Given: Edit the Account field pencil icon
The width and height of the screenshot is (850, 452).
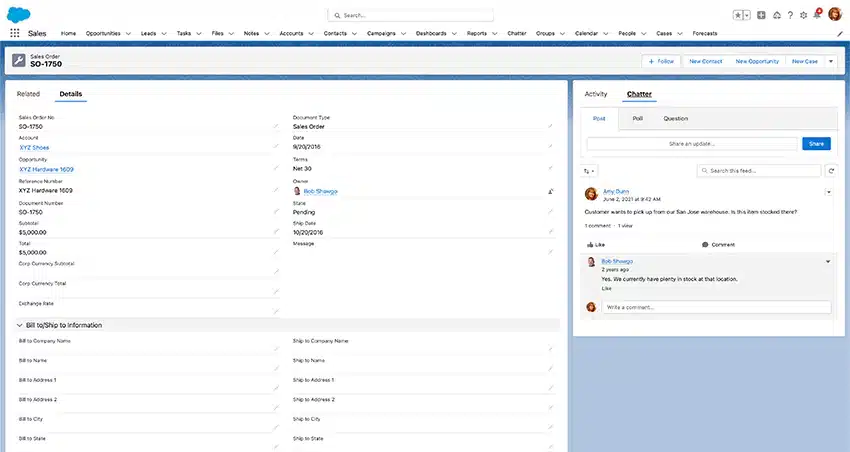Looking at the screenshot, I should (x=276, y=147).
